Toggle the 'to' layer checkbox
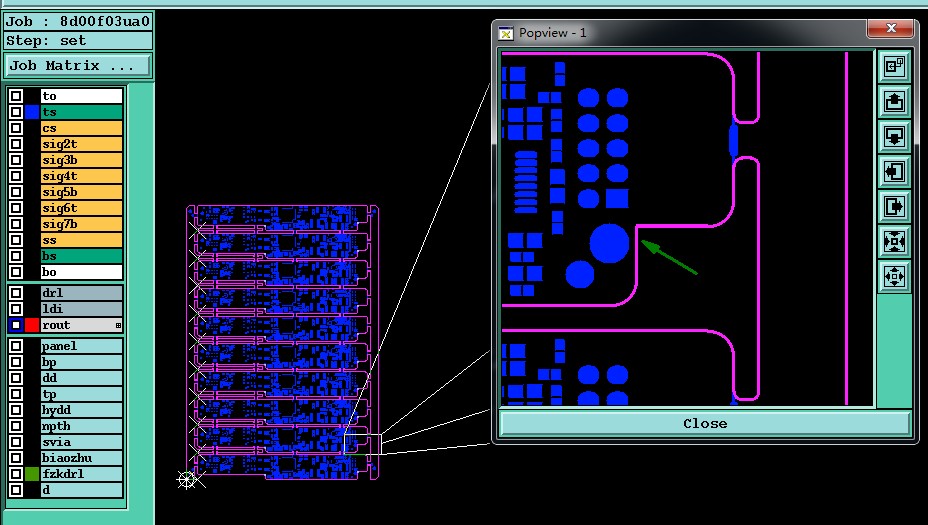The image size is (928, 525). tap(16, 96)
